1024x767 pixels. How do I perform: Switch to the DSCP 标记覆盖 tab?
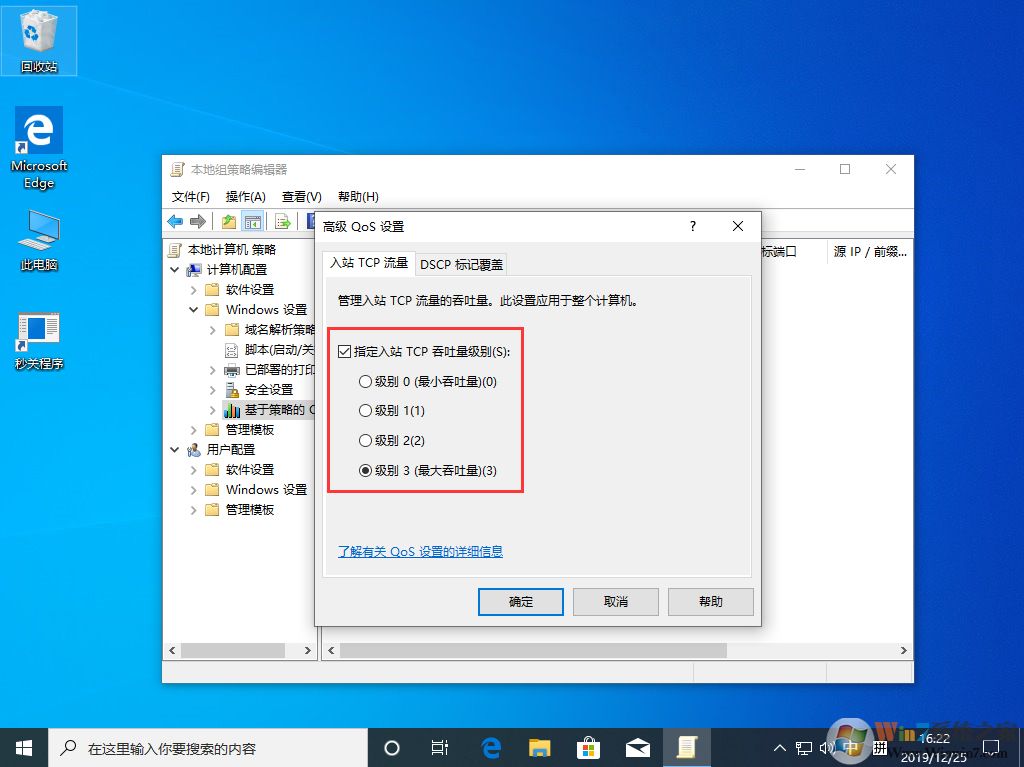(x=461, y=264)
